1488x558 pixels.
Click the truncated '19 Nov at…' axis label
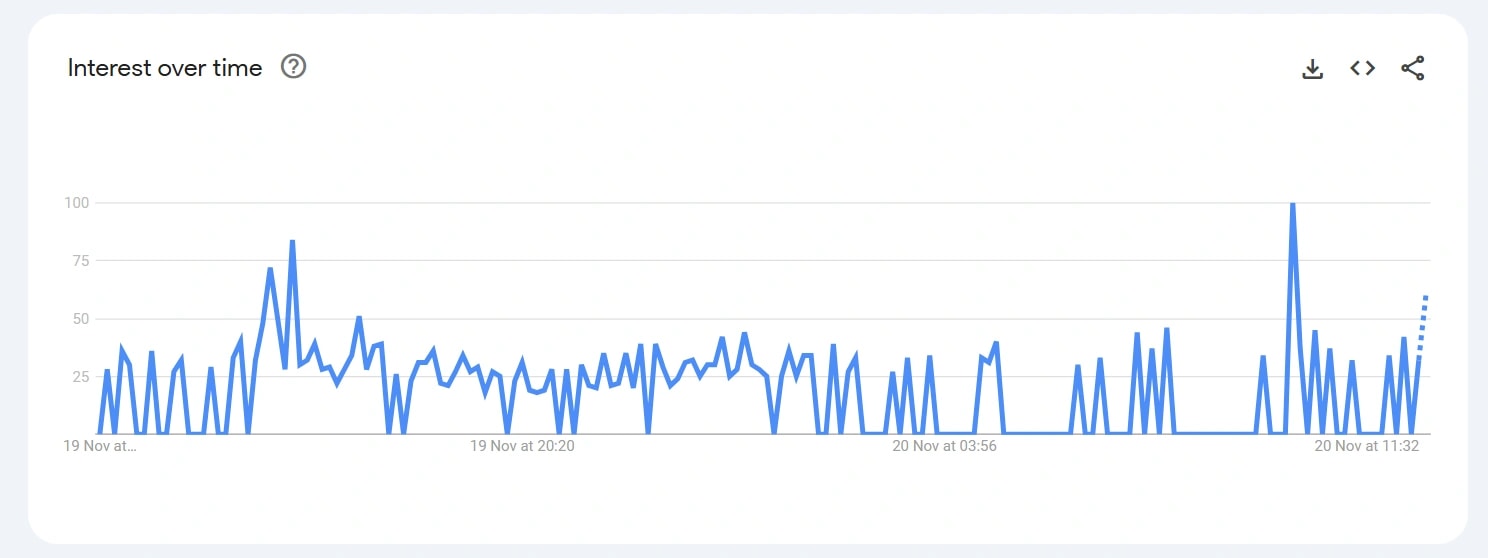point(99,446)
